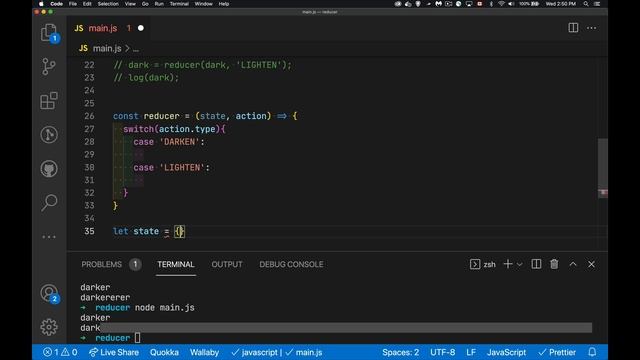Click the Wi-Fi menu bar icon
640x360 pixels.
click(x=501, y=4)
